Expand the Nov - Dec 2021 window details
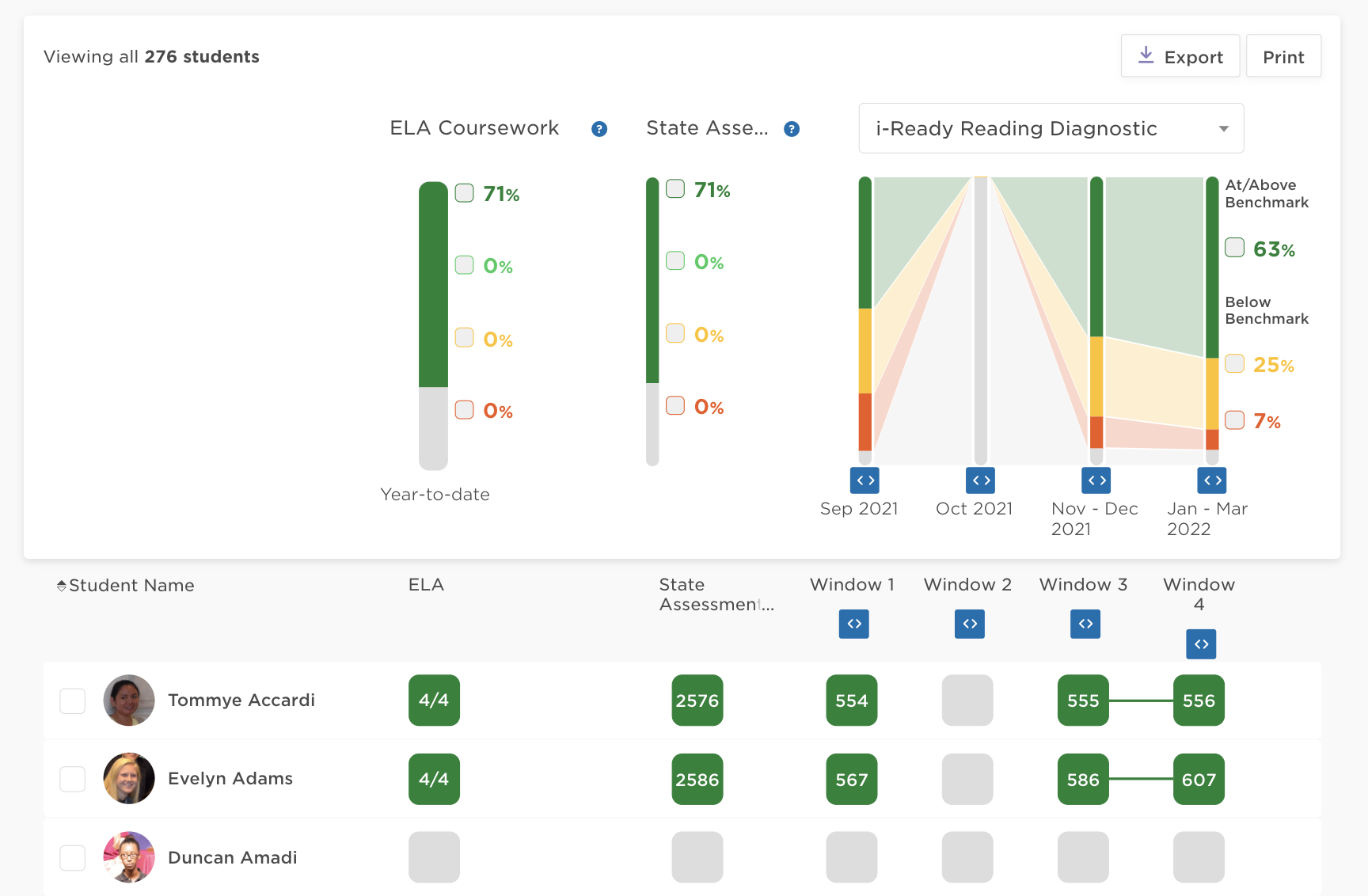Screen dimensions: 1368x896 click(x=1096, y=480)
